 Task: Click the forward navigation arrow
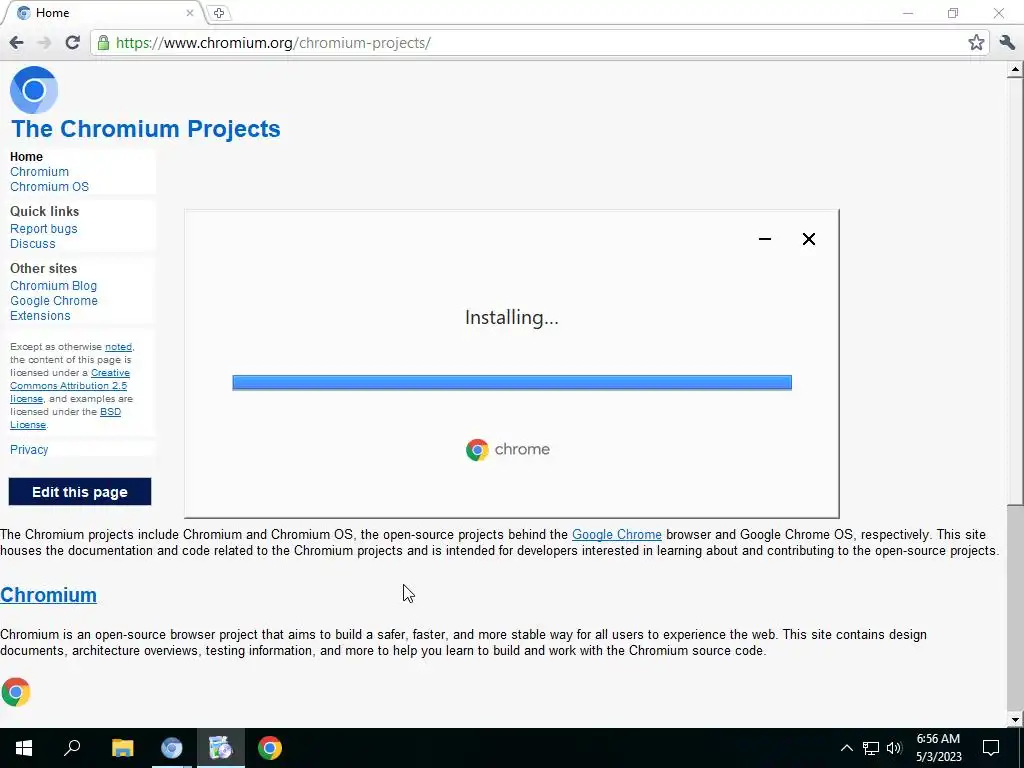click(44, 43)
